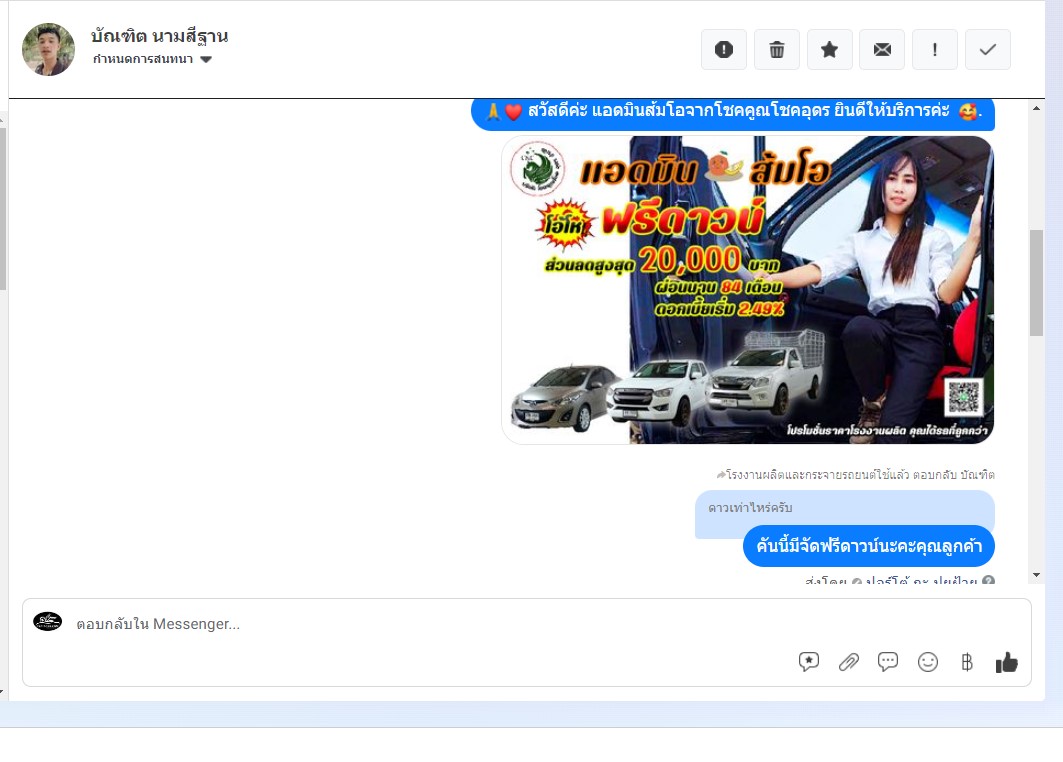The image size is (1063, 762).
Task: Click the star icon in header
Action: click(x=829, y=50)
